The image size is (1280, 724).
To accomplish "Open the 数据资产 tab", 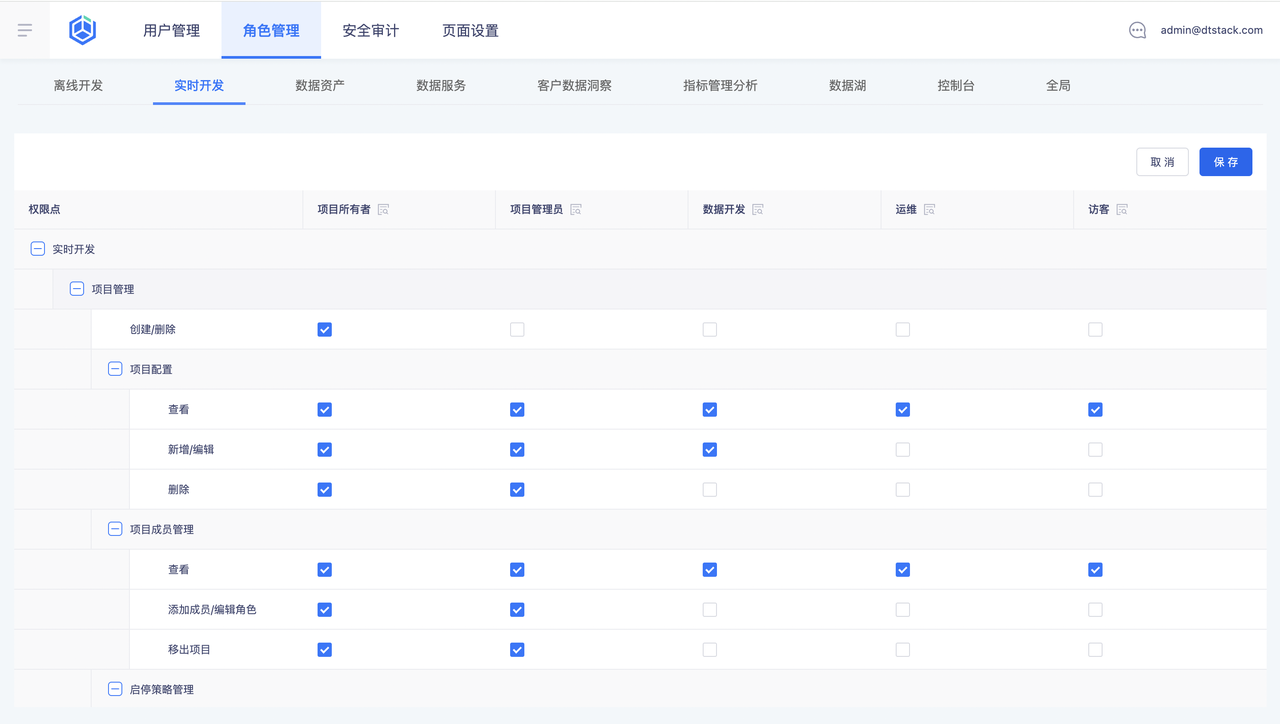I will point(320,85).
